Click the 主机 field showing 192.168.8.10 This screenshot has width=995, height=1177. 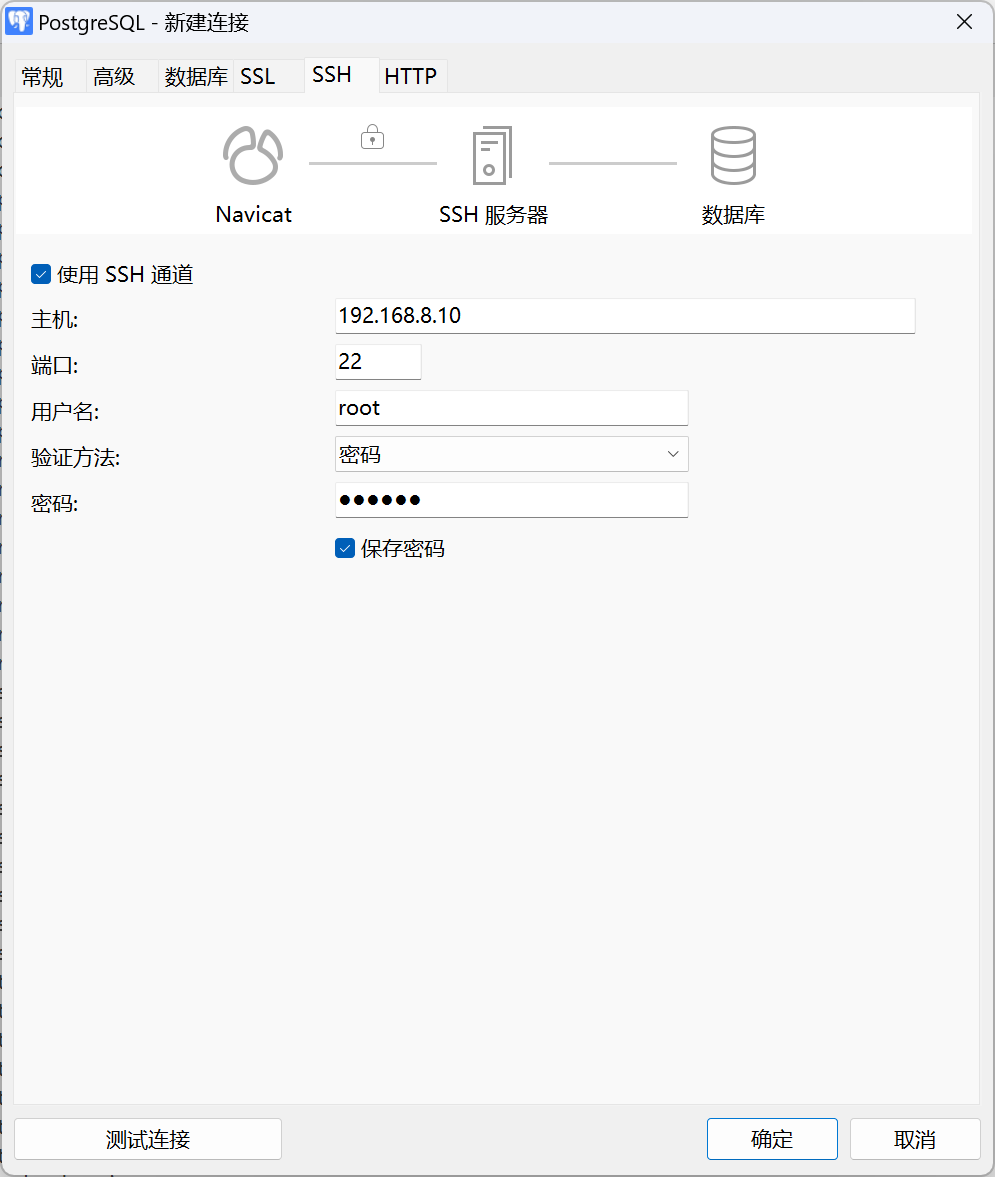pyautogui.click(x=625, y=316)
